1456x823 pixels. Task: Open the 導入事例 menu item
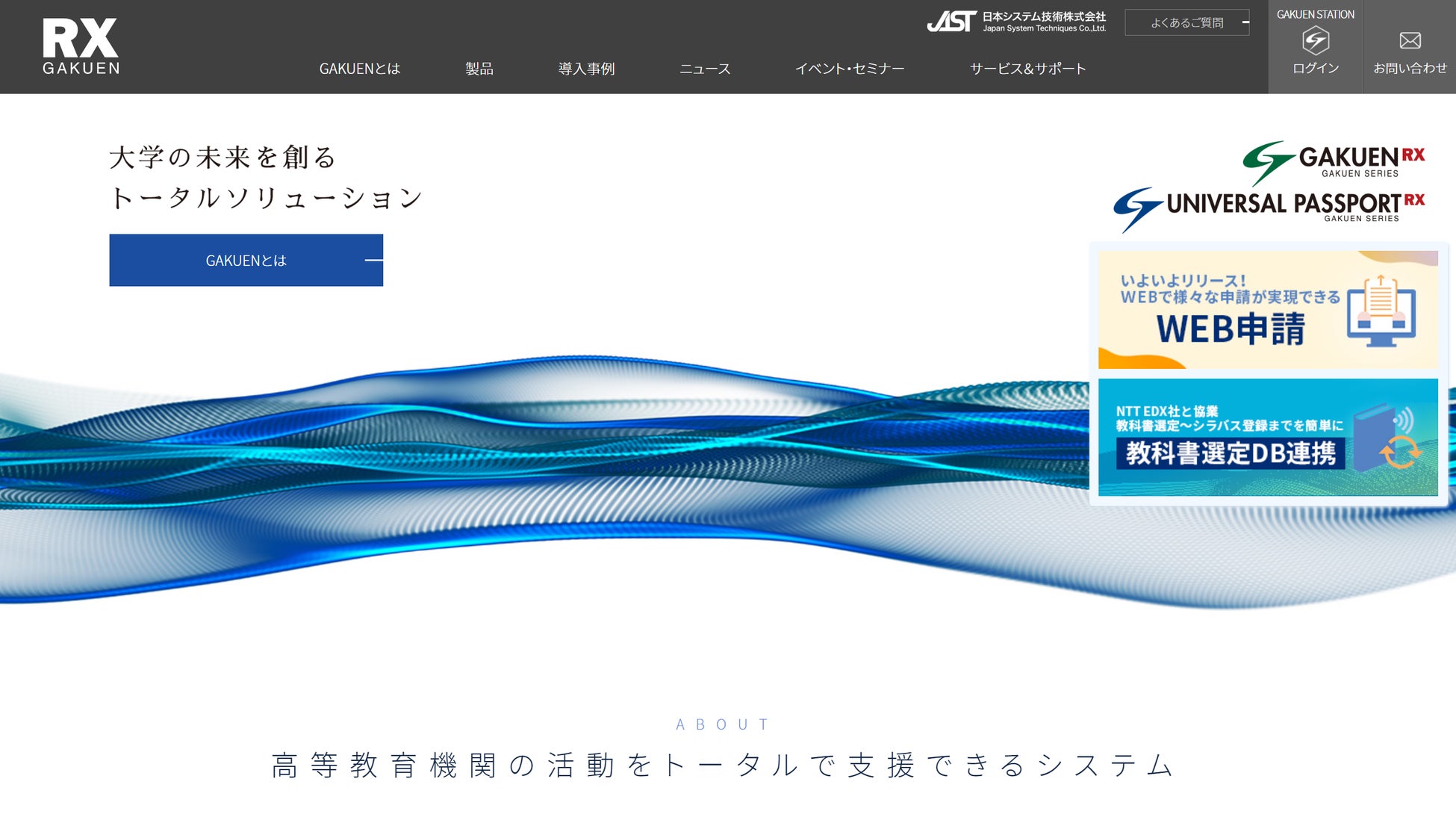tap(586, 69)
